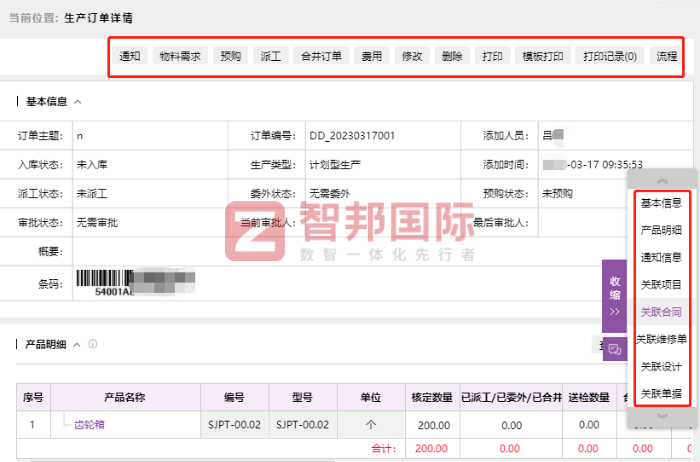The width and height of the screenshot is (700, 462).
Task: Click the 产品名称 column header
Action: 125,397
